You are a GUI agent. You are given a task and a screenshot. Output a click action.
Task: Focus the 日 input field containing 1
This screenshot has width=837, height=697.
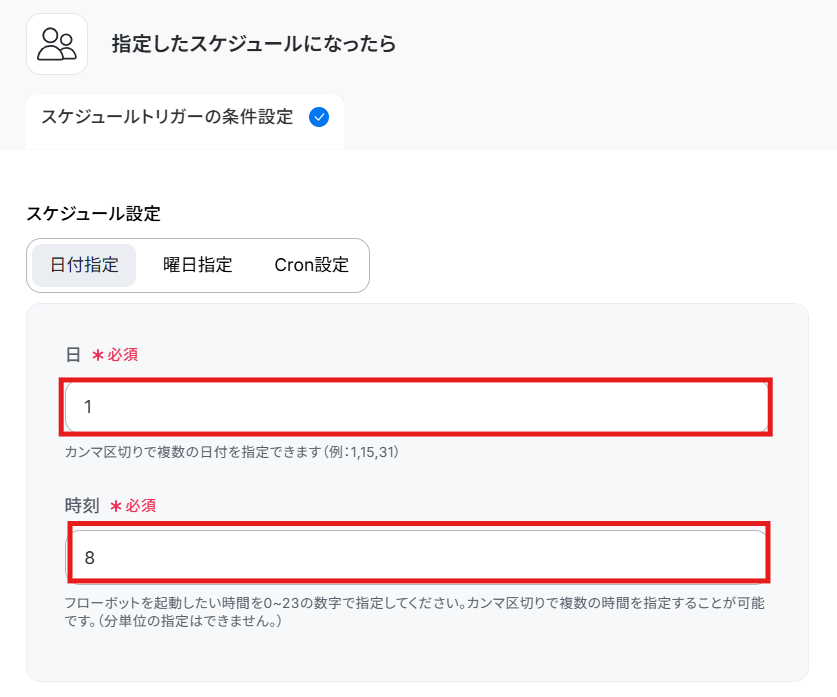(x=416, y=407)
